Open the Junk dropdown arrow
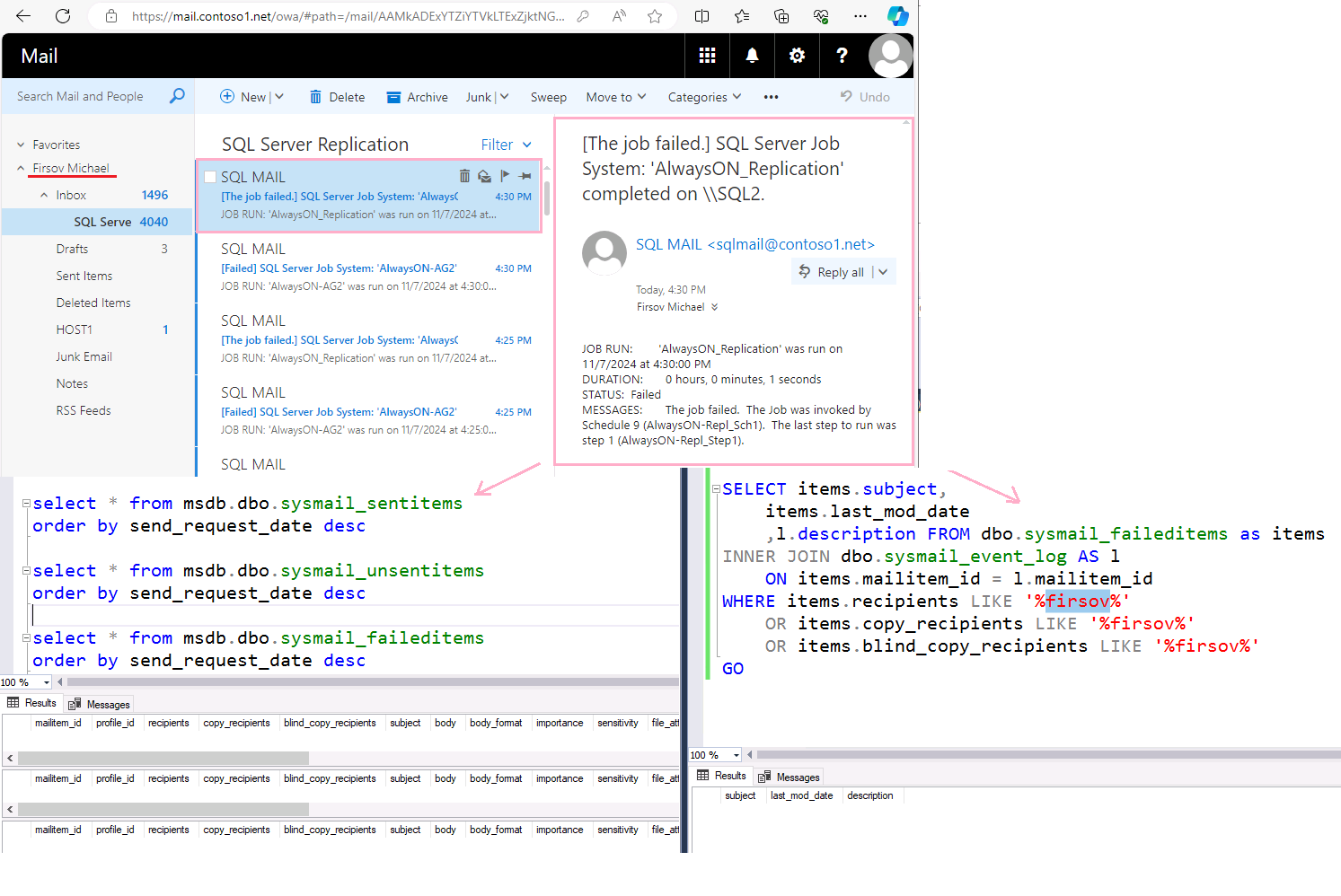 [x=504, y=97]
